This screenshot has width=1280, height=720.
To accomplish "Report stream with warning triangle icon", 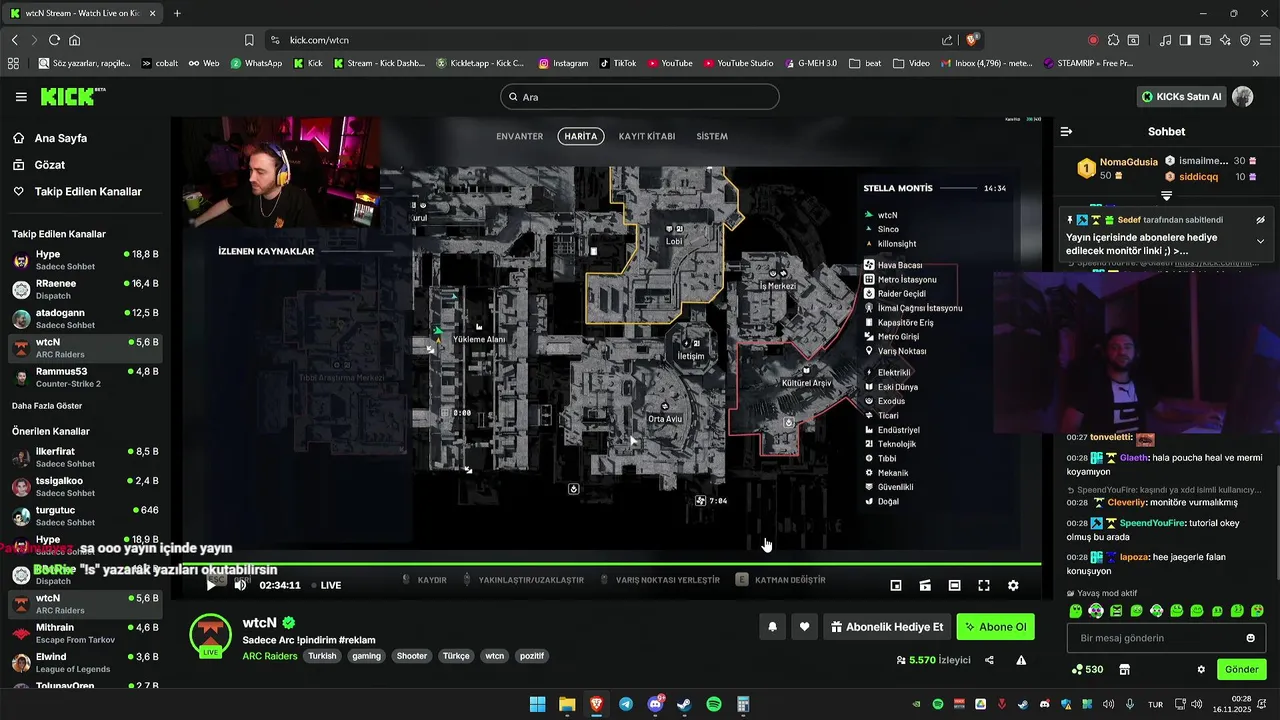I will point(1021,660).
